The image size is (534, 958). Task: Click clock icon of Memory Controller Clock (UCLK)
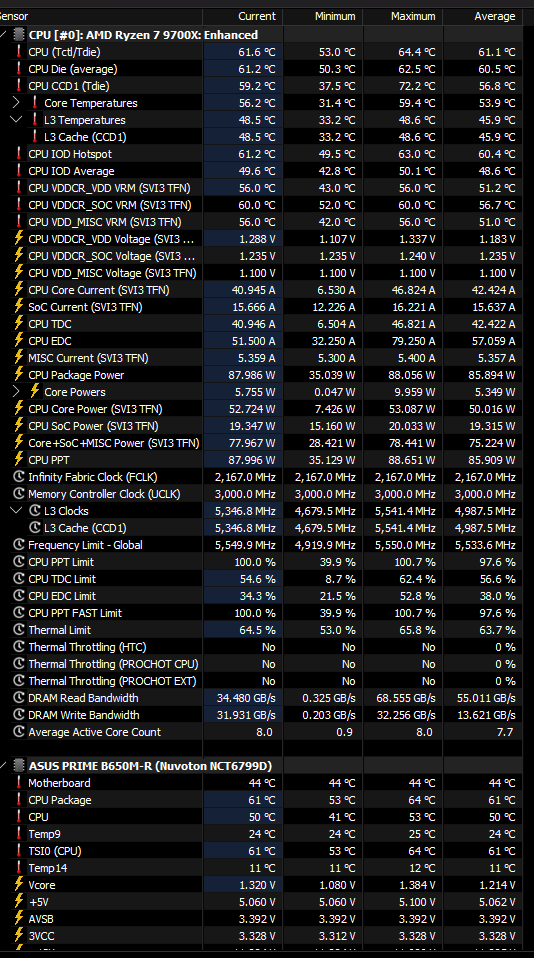[19, 494]
